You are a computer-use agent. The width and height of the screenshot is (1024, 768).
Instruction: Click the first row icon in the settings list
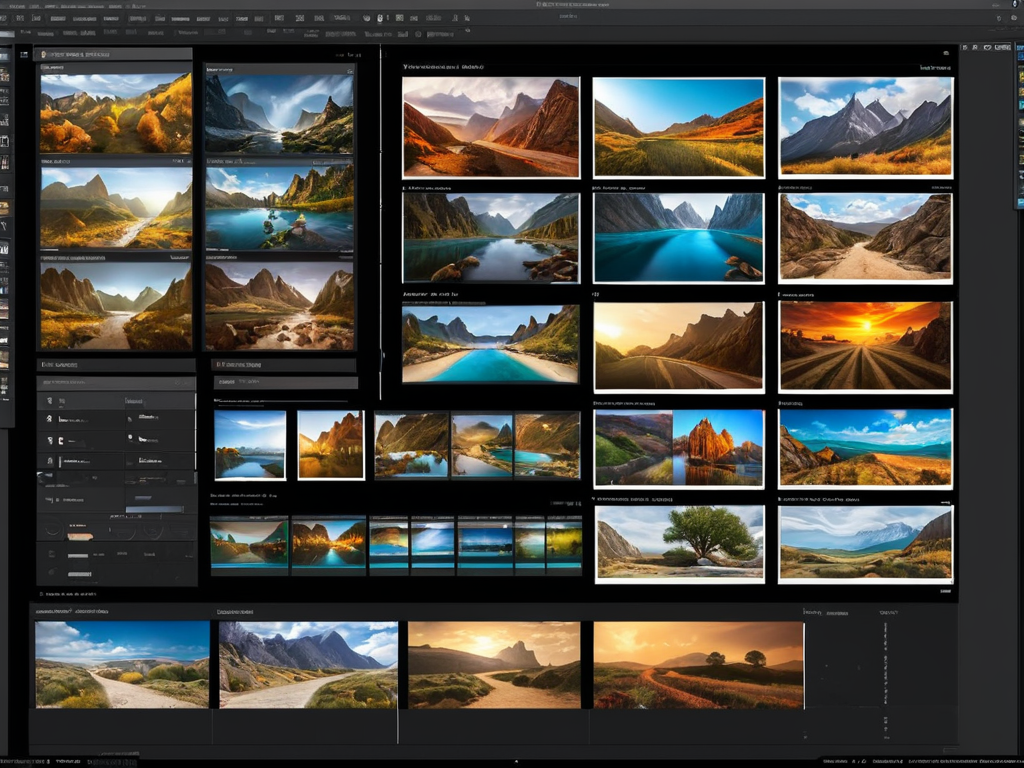50,401
